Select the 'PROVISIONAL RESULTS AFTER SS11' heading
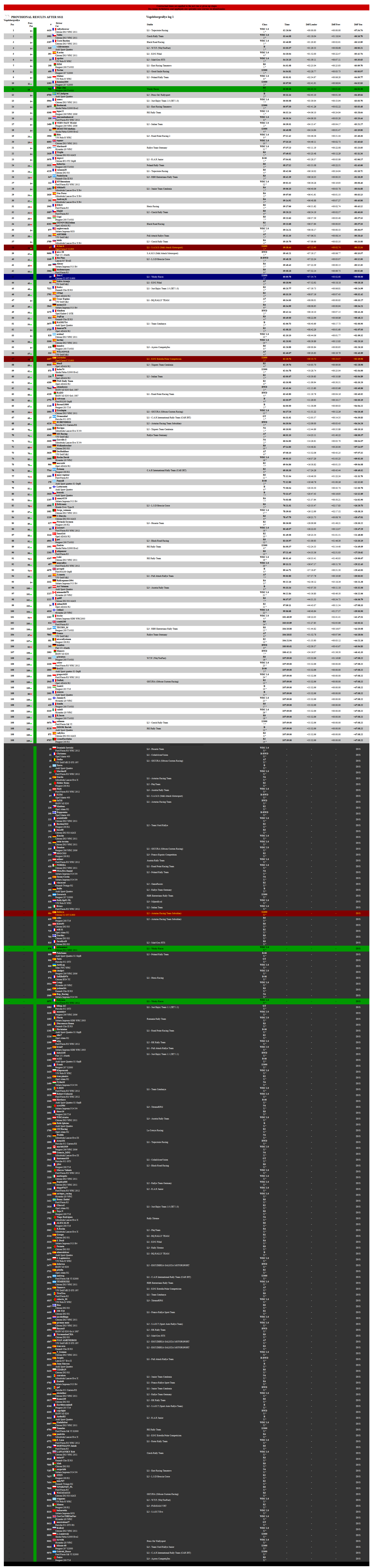The height and width of the screenshot is (1568, 375). (37, 17)
